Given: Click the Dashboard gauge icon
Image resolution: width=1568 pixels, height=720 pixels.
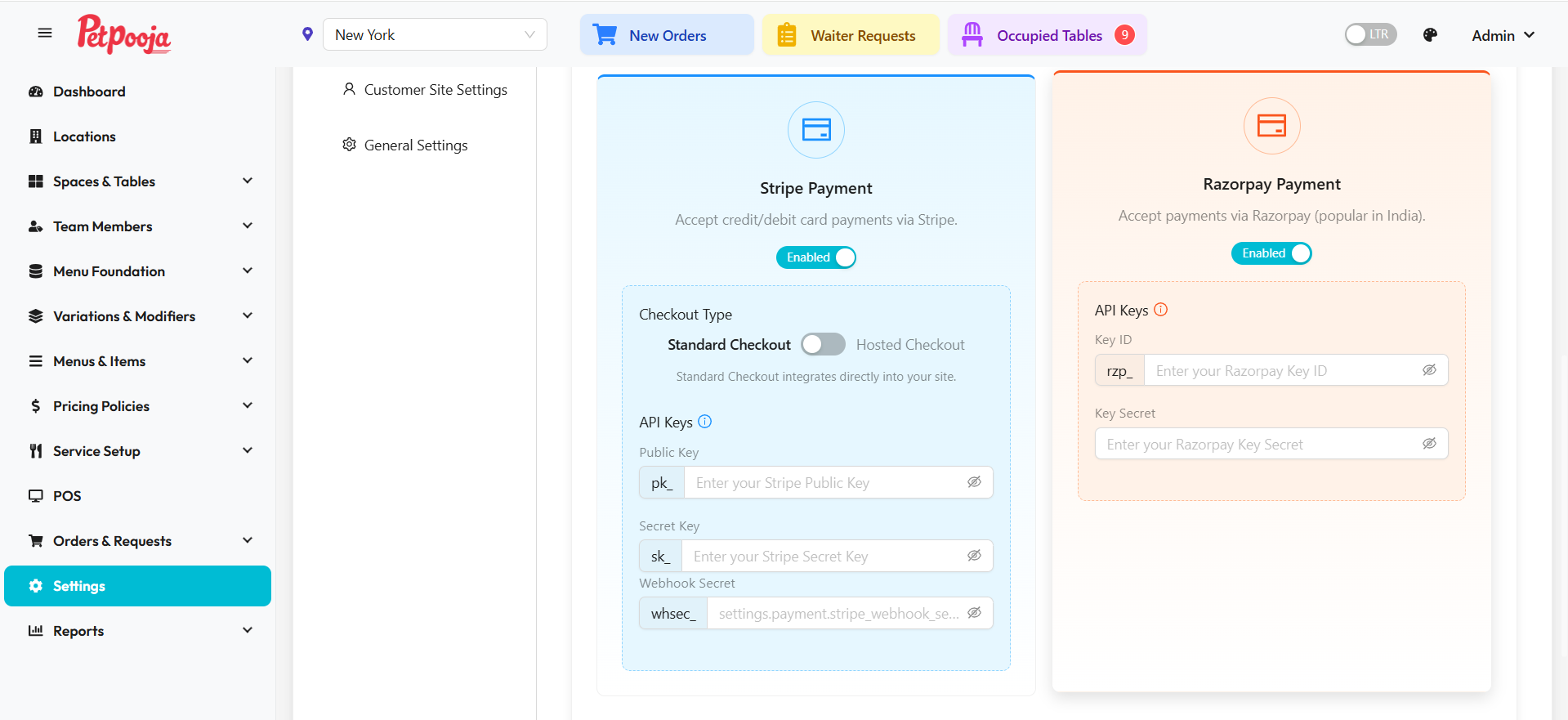Looking at the screenshot, I should (36, 92).
